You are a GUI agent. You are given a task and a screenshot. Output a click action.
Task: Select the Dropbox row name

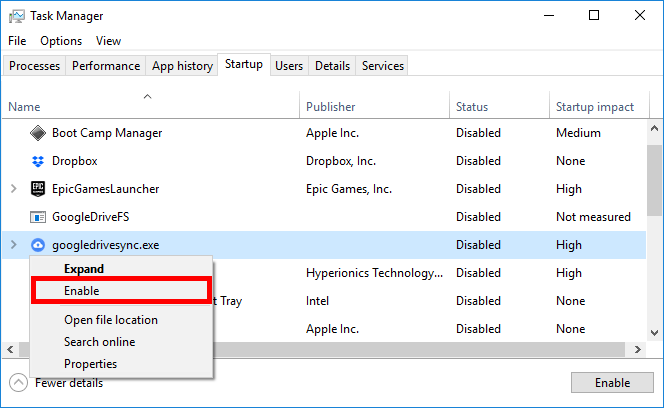75,161
